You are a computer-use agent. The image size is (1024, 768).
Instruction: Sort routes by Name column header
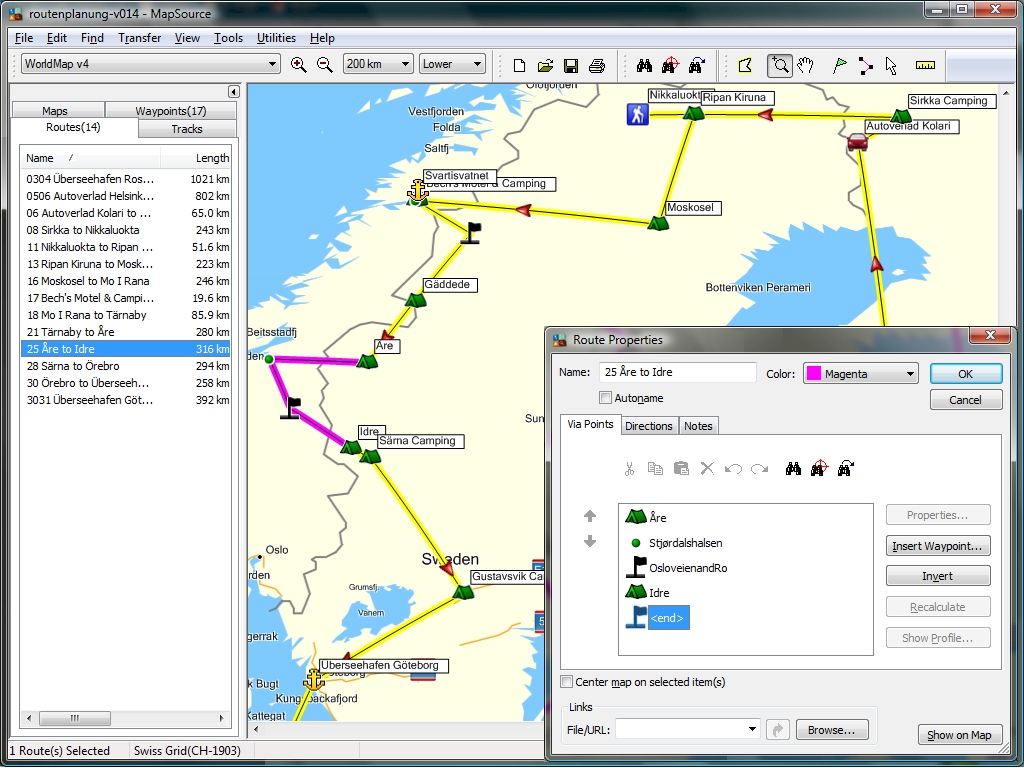(x=90, y=158)
